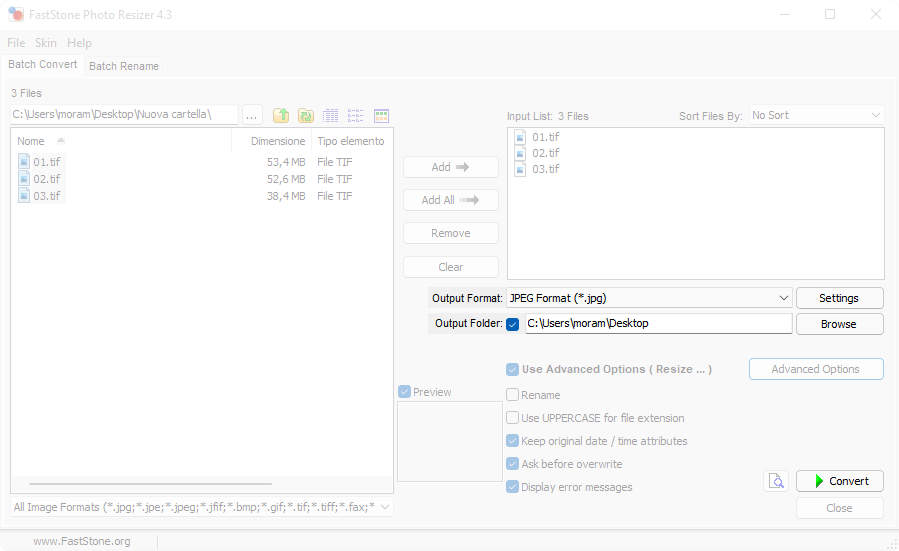The image size is (899, 551).
Task: Start conversion with the Convert button
Action: coord(839,481)
